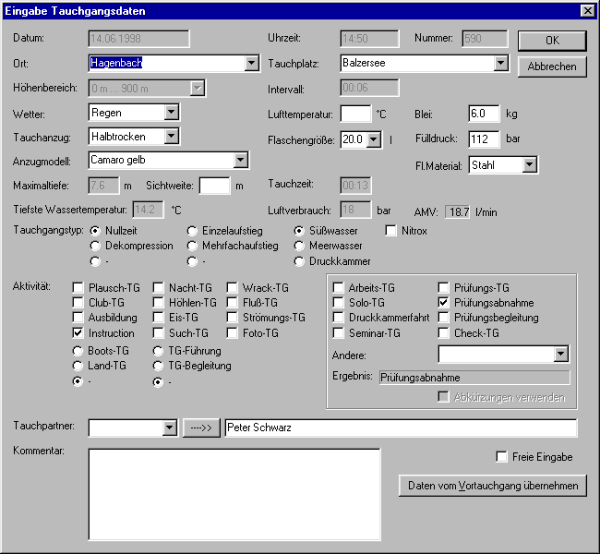
Task: Check the Freie Eingabe checkbox
Action: click(x=502, y=457)
